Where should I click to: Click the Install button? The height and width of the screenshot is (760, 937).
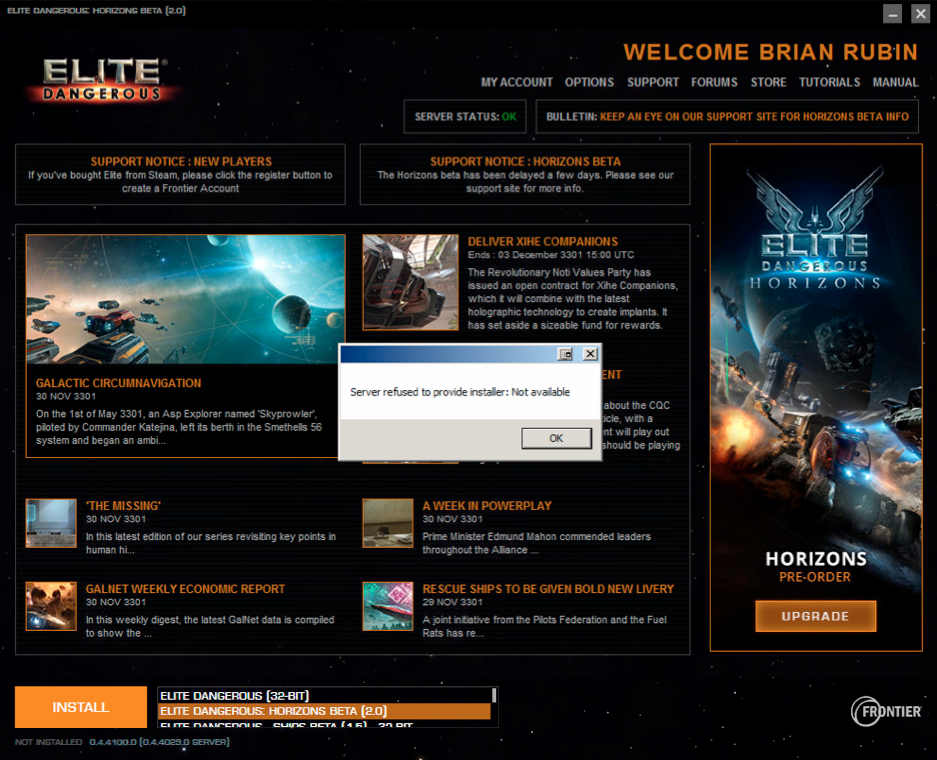click(x=81, y=707)
